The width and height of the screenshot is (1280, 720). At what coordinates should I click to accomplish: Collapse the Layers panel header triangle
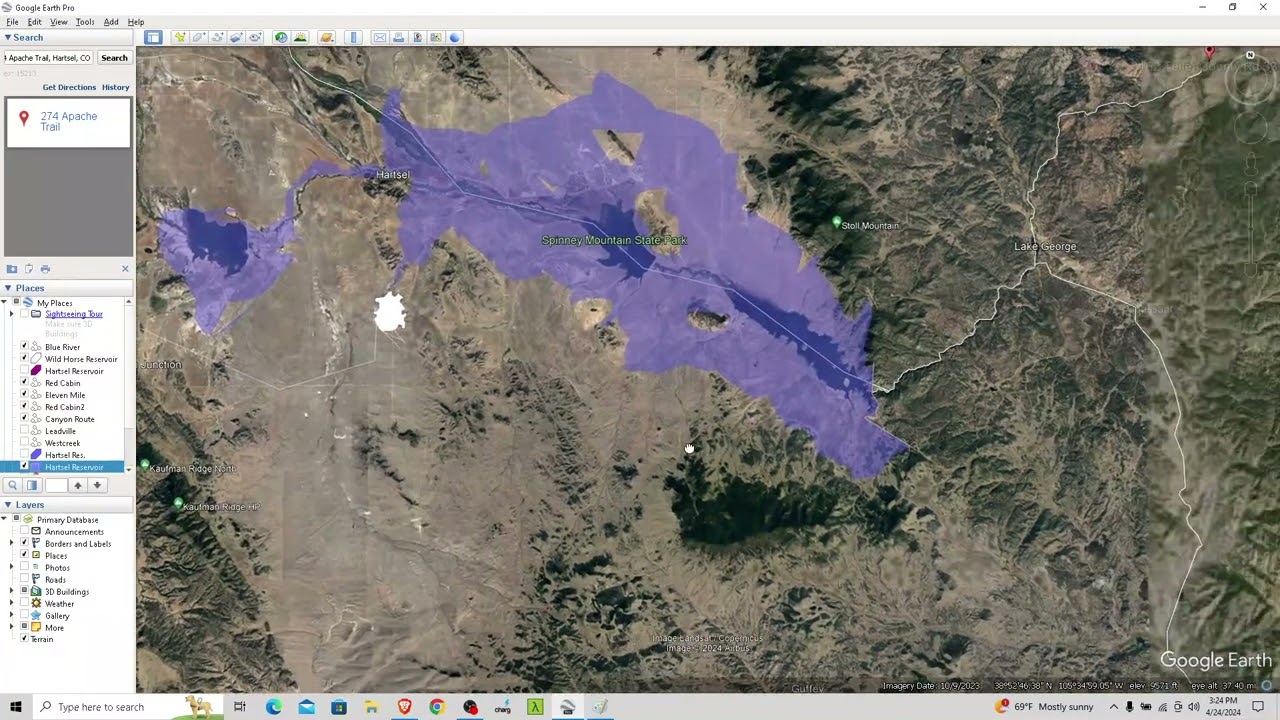coord(7,505)
